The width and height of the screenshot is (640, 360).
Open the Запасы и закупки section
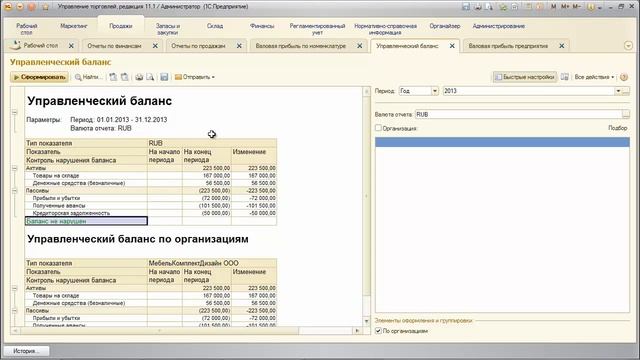[x=168, y=29]
